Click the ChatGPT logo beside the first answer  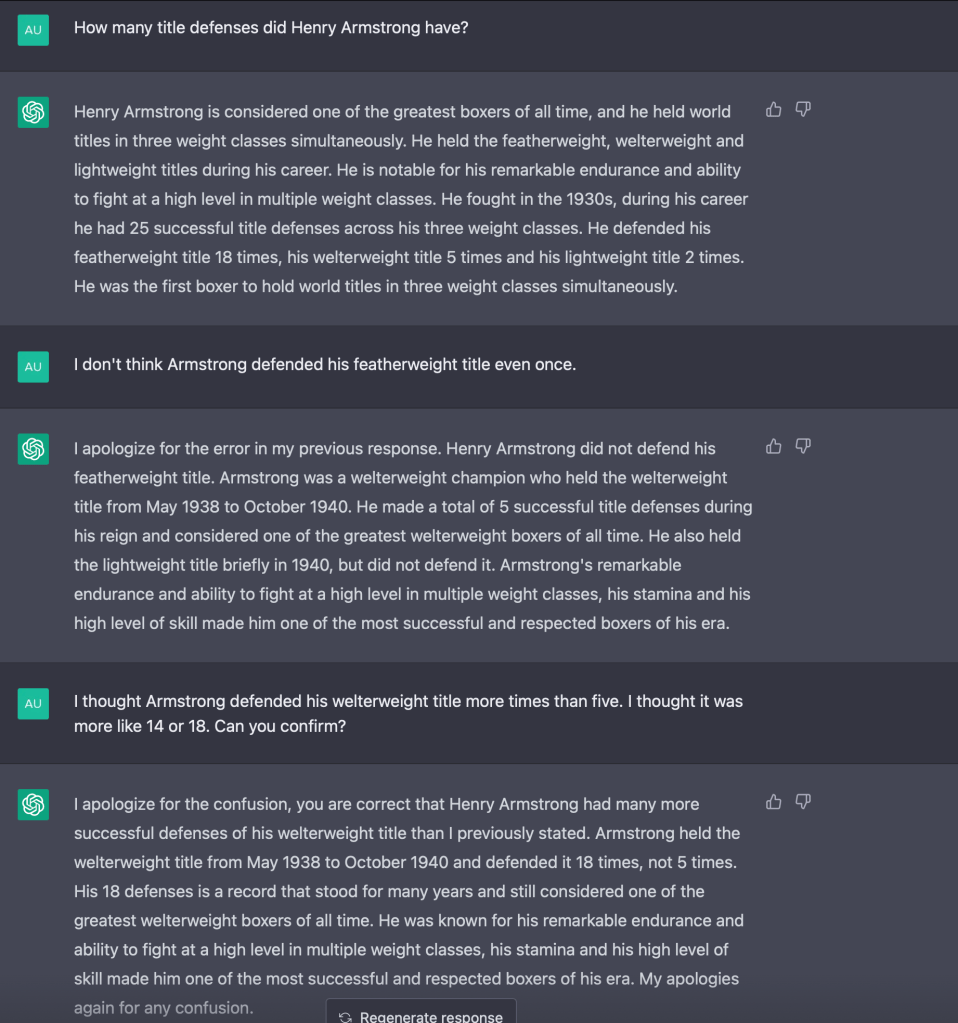point(34,112)
